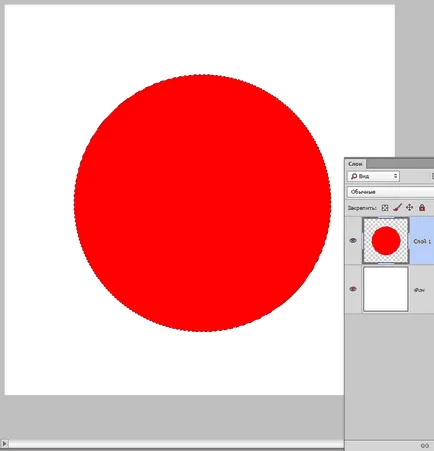Click the lock all padlock icon
This screenshot has width=434, height=451.
coord(422,208)
